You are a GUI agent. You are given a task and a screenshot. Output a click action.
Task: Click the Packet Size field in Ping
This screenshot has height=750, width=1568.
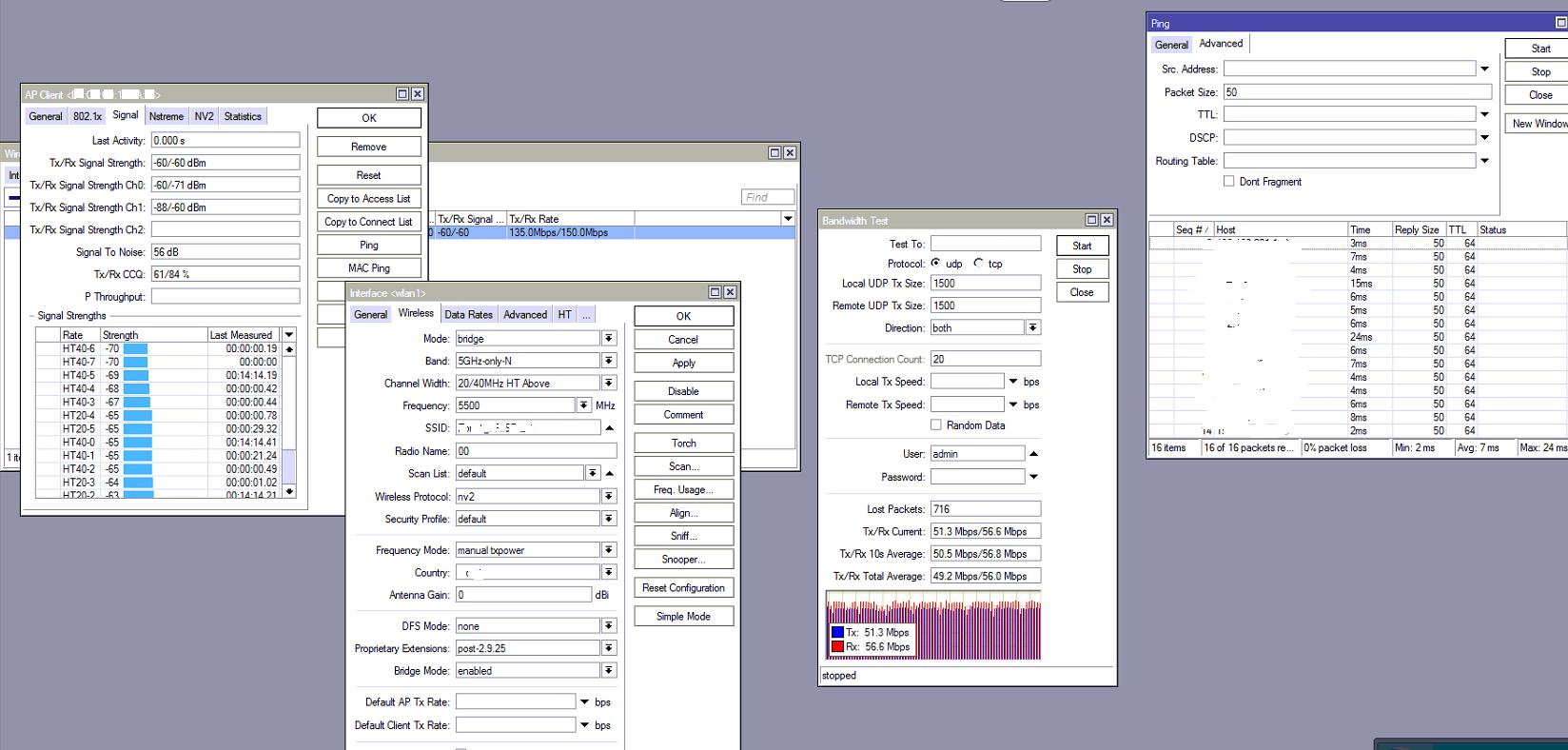pyautogui.click(x=1357, y=92)
